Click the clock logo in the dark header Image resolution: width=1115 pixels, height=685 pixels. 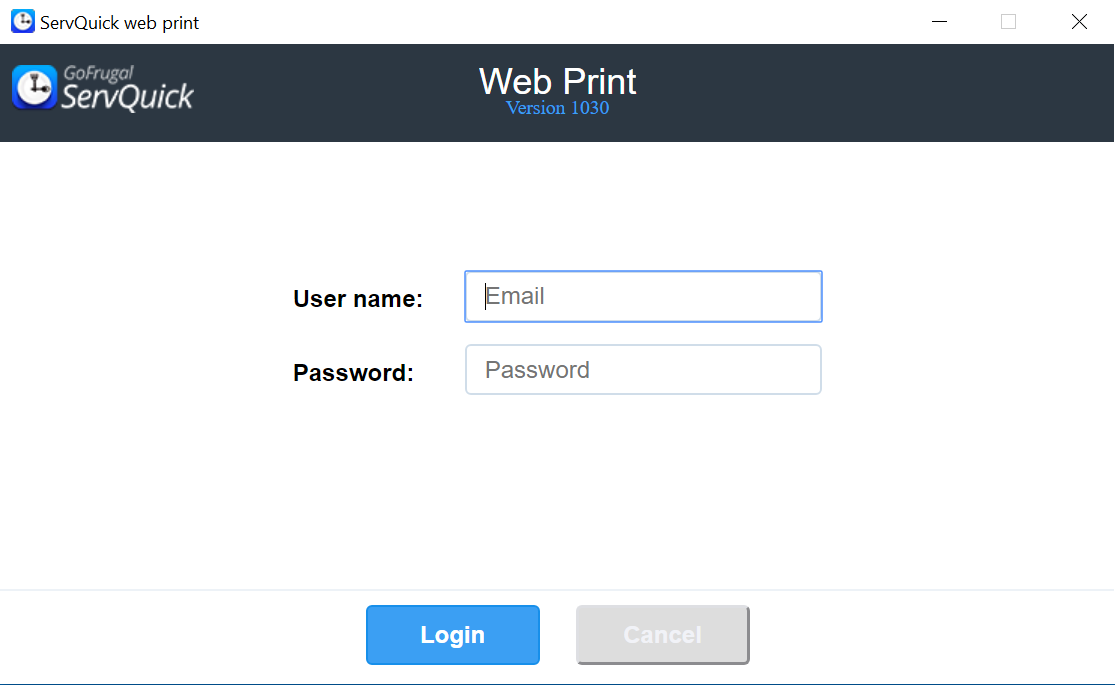click(34, 87)
